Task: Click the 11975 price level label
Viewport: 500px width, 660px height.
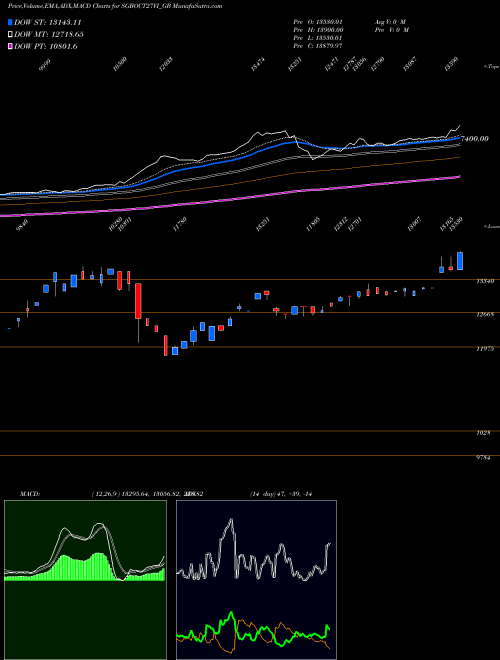Action: click(484, 349)
